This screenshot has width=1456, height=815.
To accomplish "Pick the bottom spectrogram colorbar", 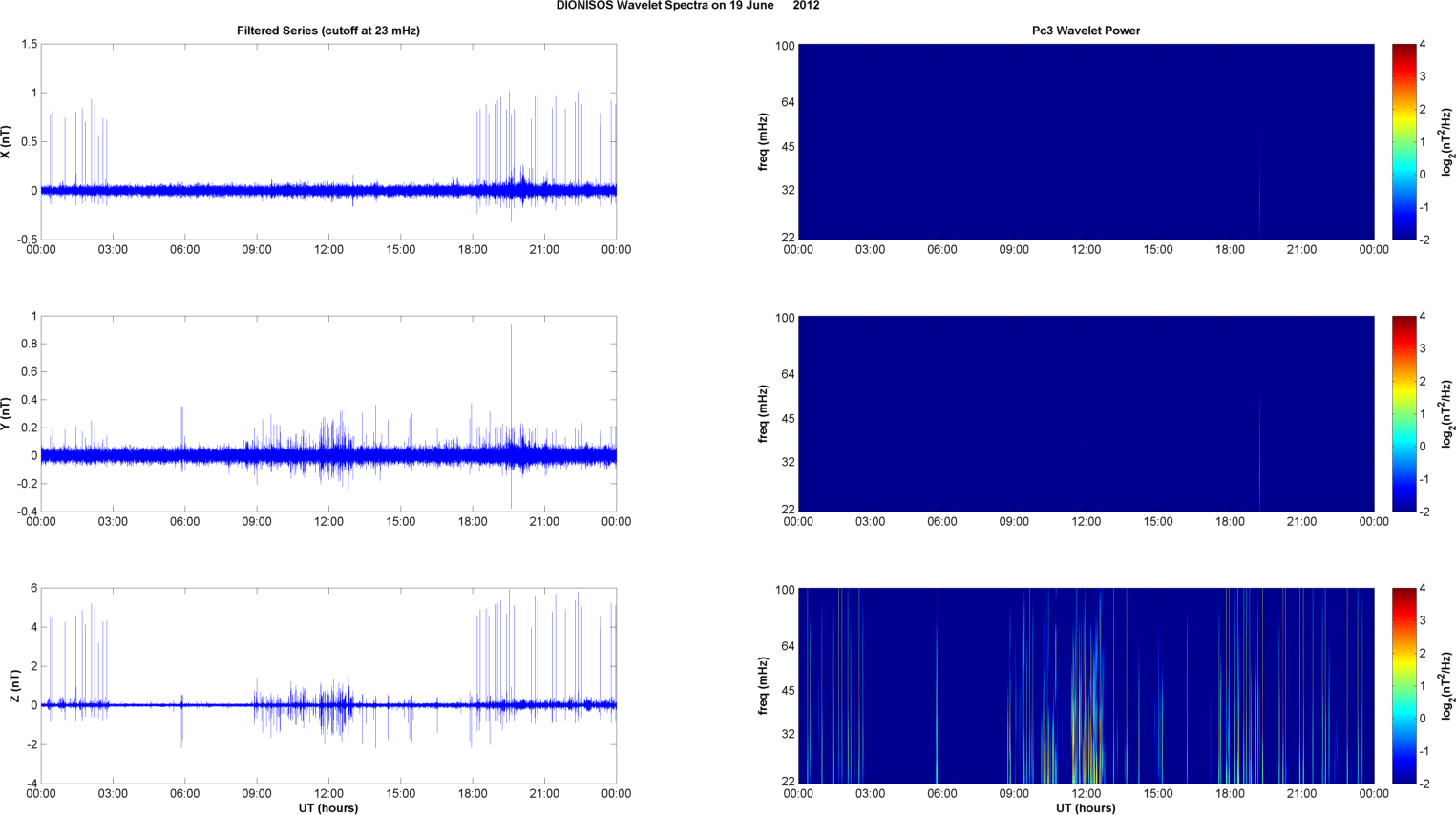I will point(1403,685).
